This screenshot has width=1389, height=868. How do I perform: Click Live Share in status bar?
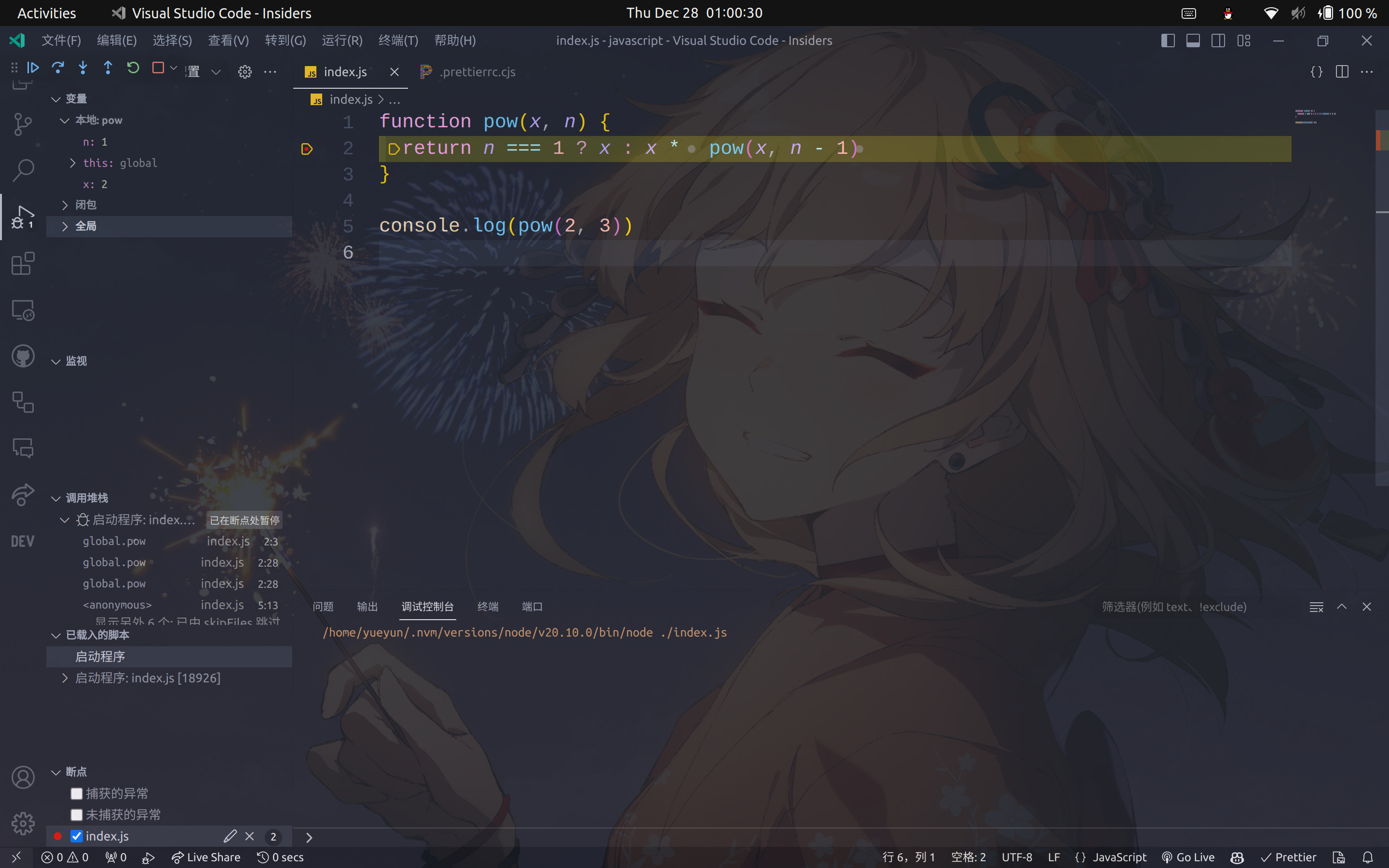[x=206, y=857]
